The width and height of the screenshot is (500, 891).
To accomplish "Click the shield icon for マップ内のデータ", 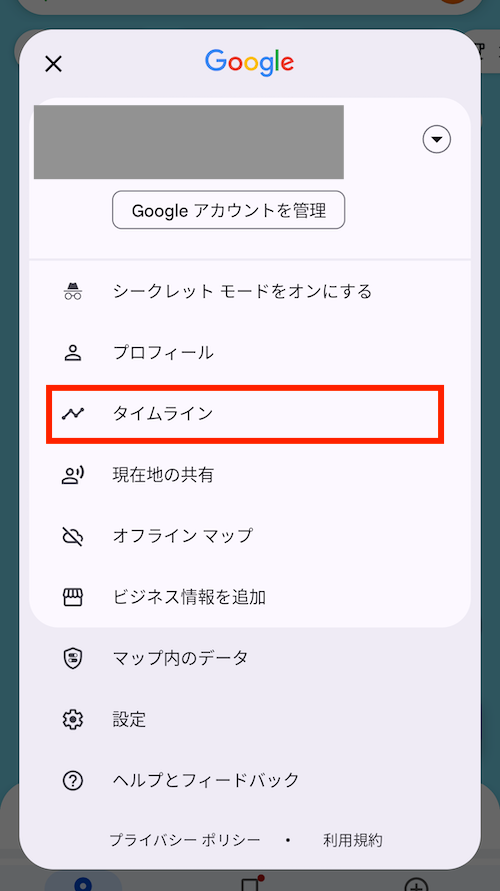I will pos(73,659).
